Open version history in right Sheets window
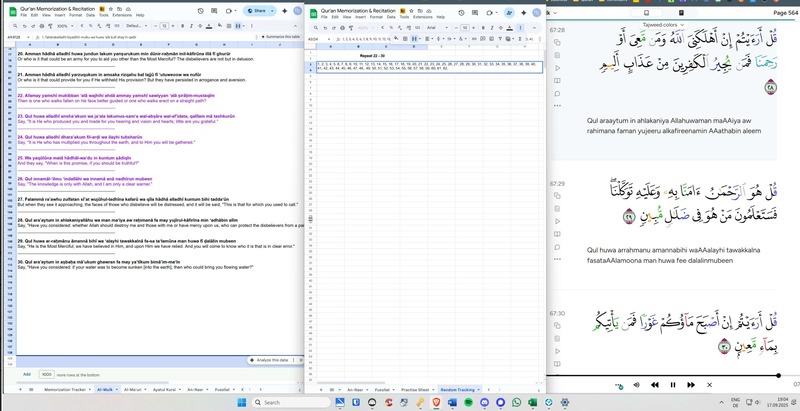Screen dimensions: 800x411 point(461,13)
